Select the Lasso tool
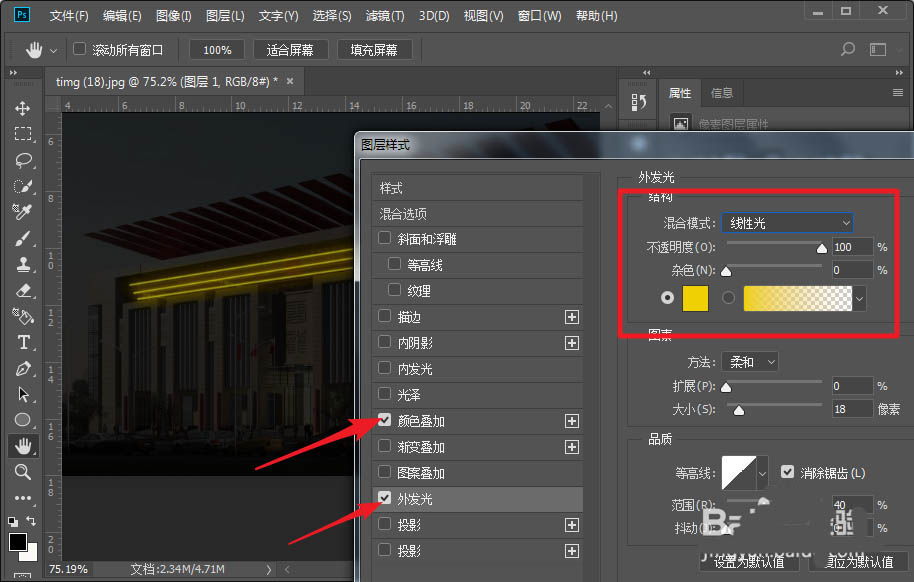The width and height of the screenshot is (914, 582). point(23,159)
